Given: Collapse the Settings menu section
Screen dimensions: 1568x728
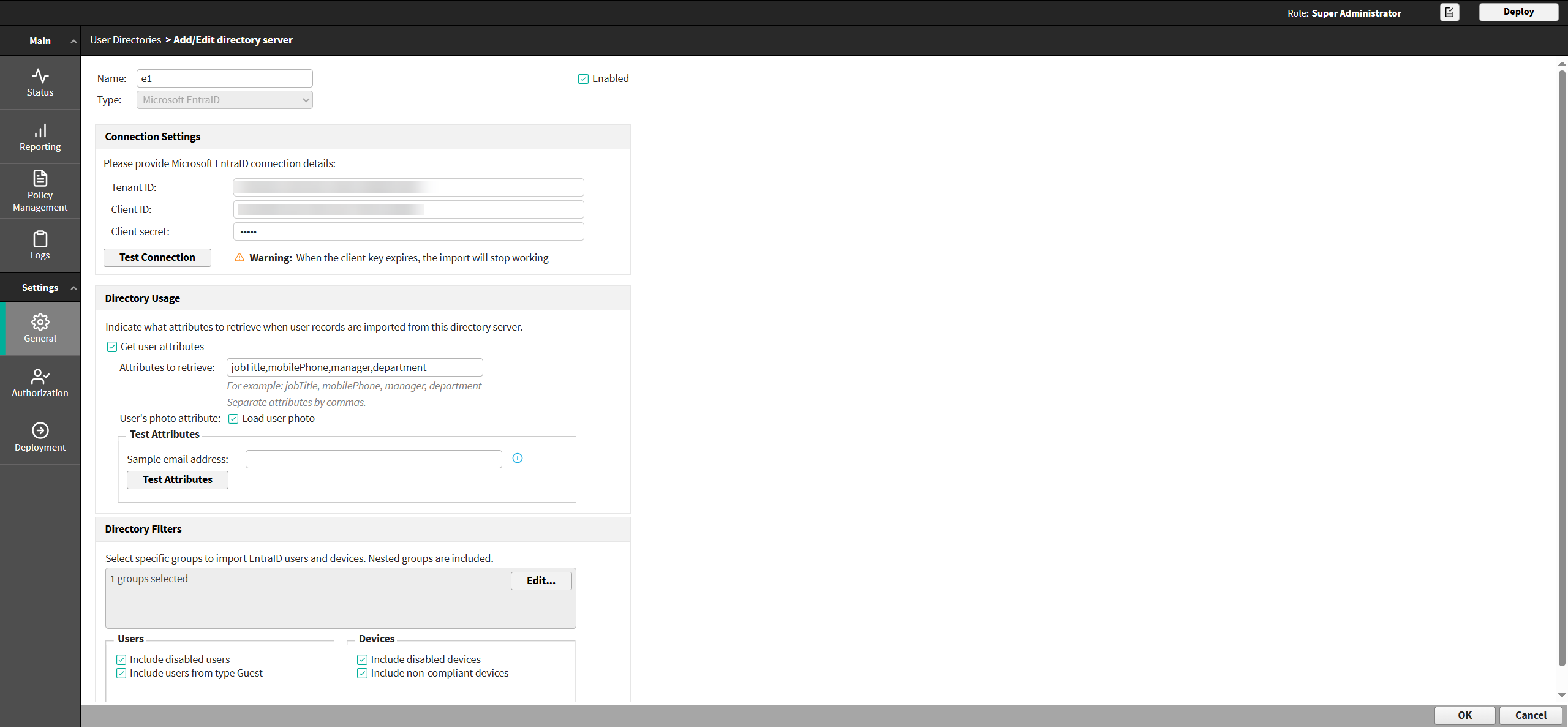Looking at the screenshot, I should (x=73, y=288).
